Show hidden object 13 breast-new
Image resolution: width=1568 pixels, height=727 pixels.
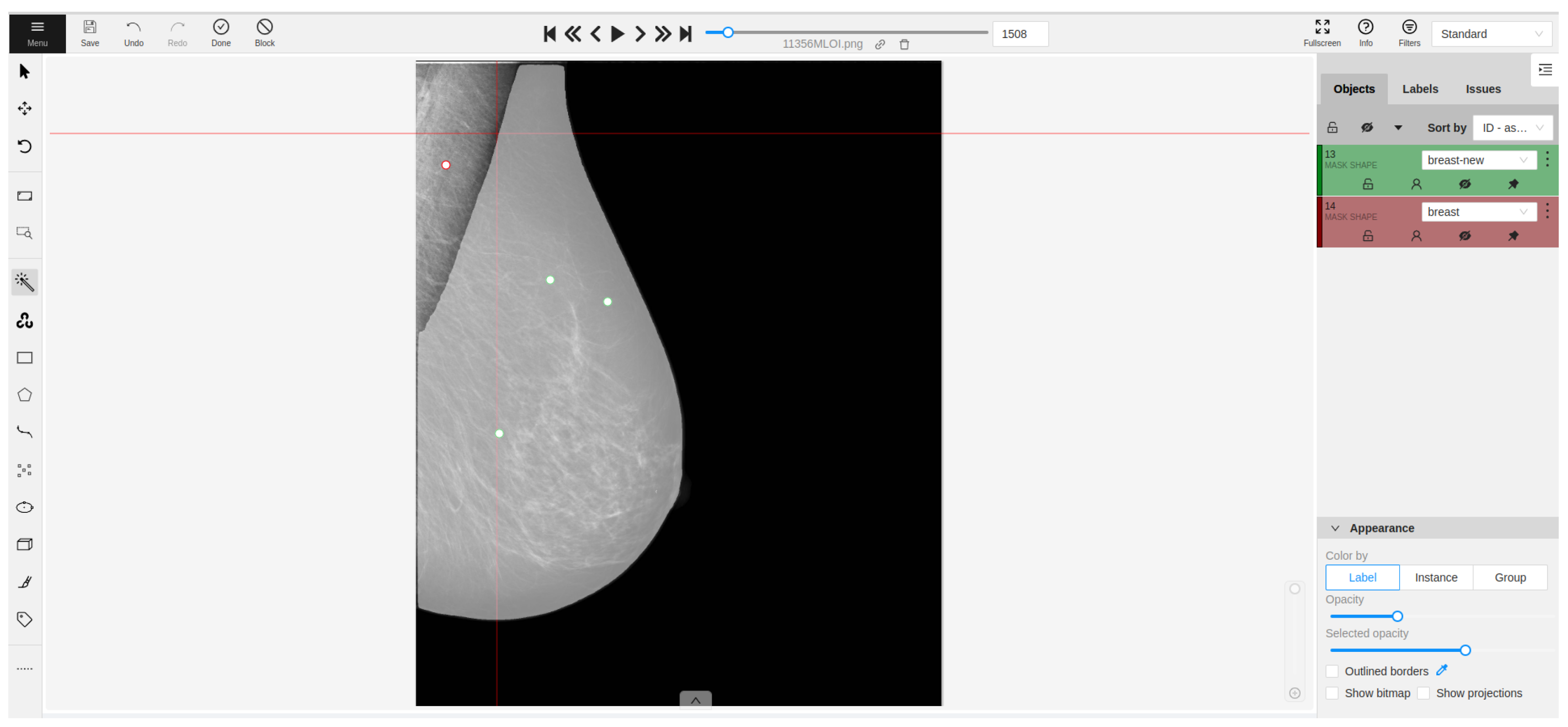click(1465, 184)
